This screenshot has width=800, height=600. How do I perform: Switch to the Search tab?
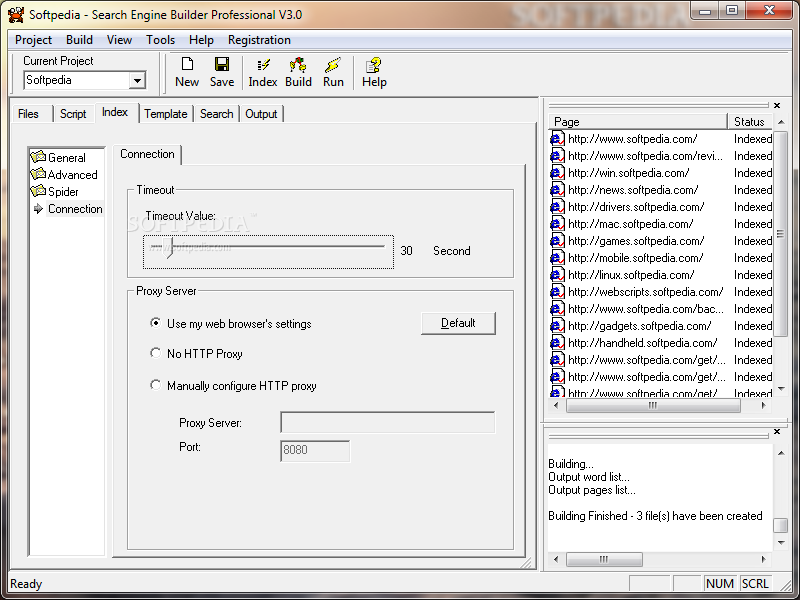click(x=216, y=114)
